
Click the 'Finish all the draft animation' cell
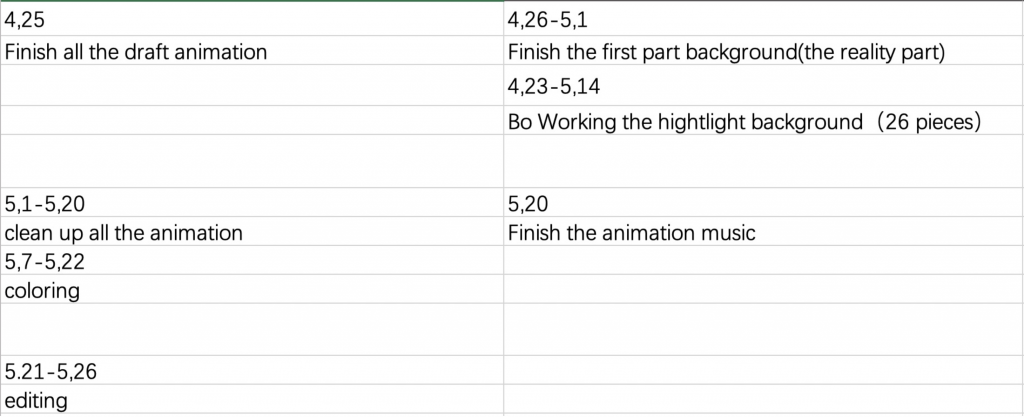251,50
